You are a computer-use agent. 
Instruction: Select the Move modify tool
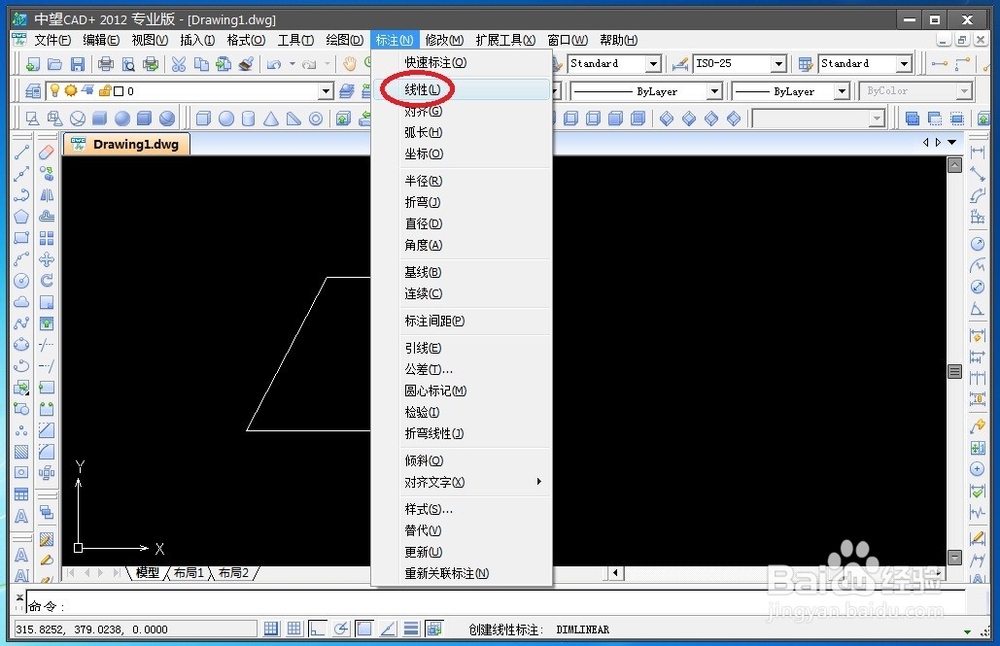tap(47, 259)
